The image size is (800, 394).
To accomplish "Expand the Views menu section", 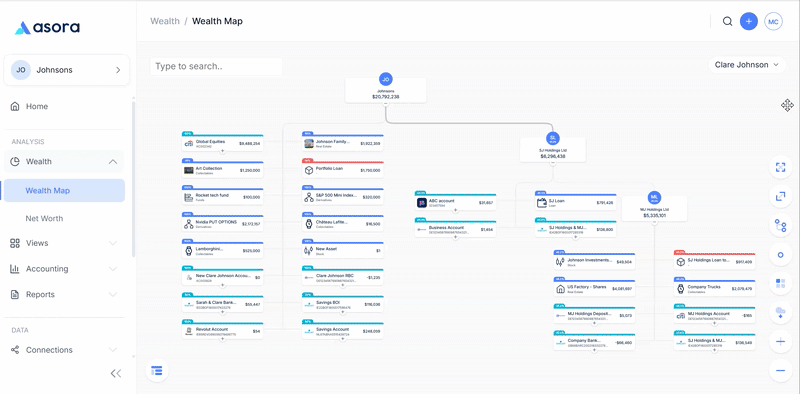I will click(x=64, y=243).
